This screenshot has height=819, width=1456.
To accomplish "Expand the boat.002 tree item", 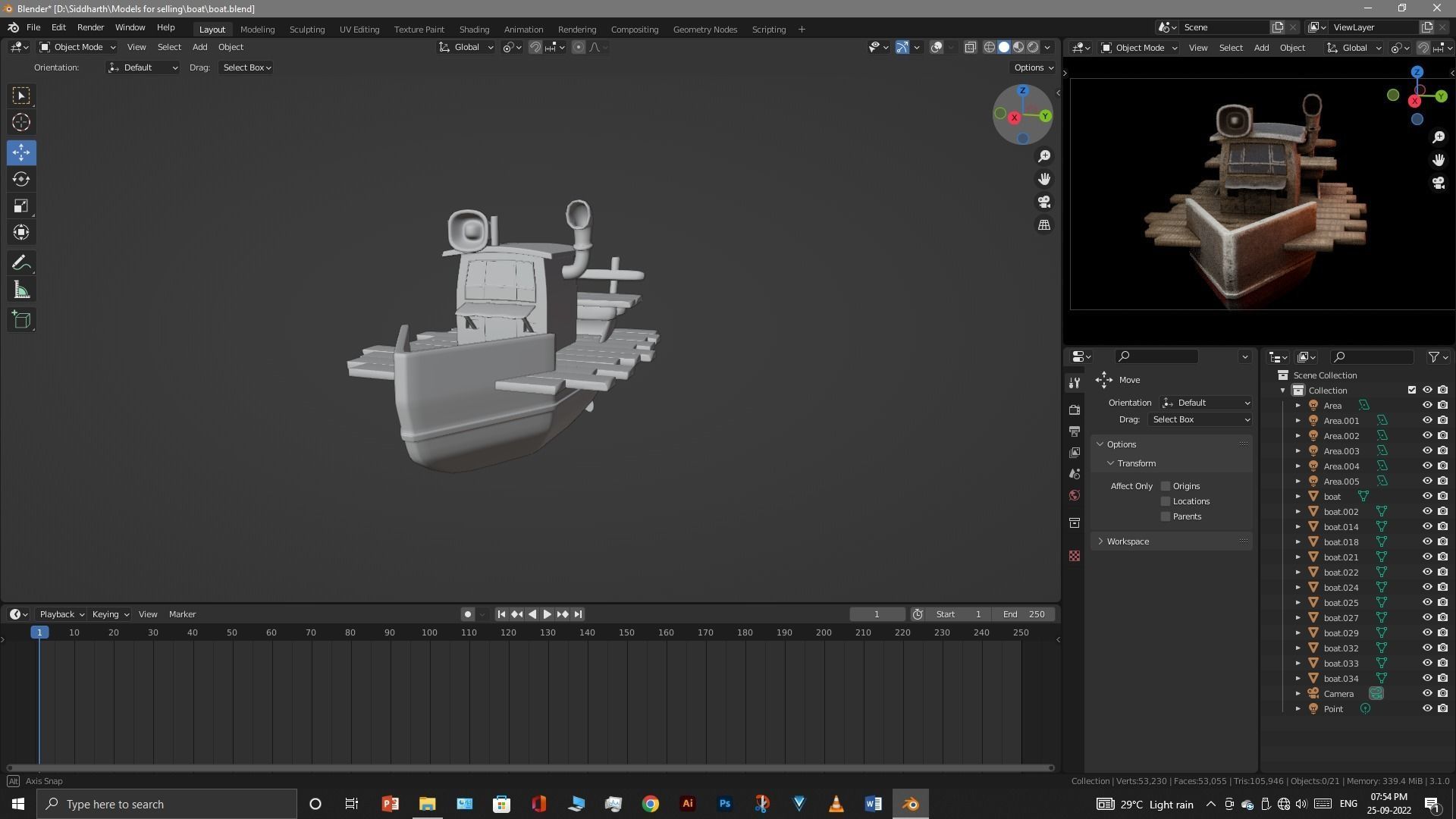I will pyautogui.click(x=1298, y=511).
